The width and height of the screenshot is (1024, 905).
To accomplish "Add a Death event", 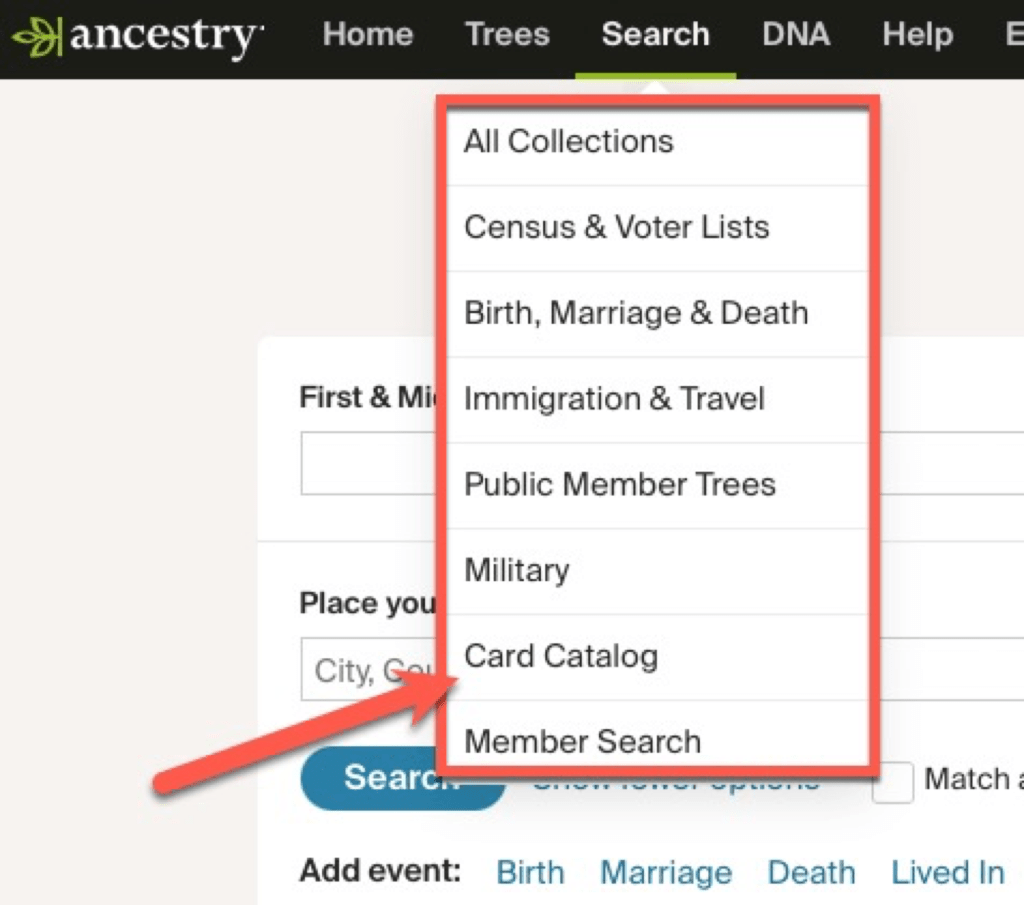I will [x=811, y=873].
